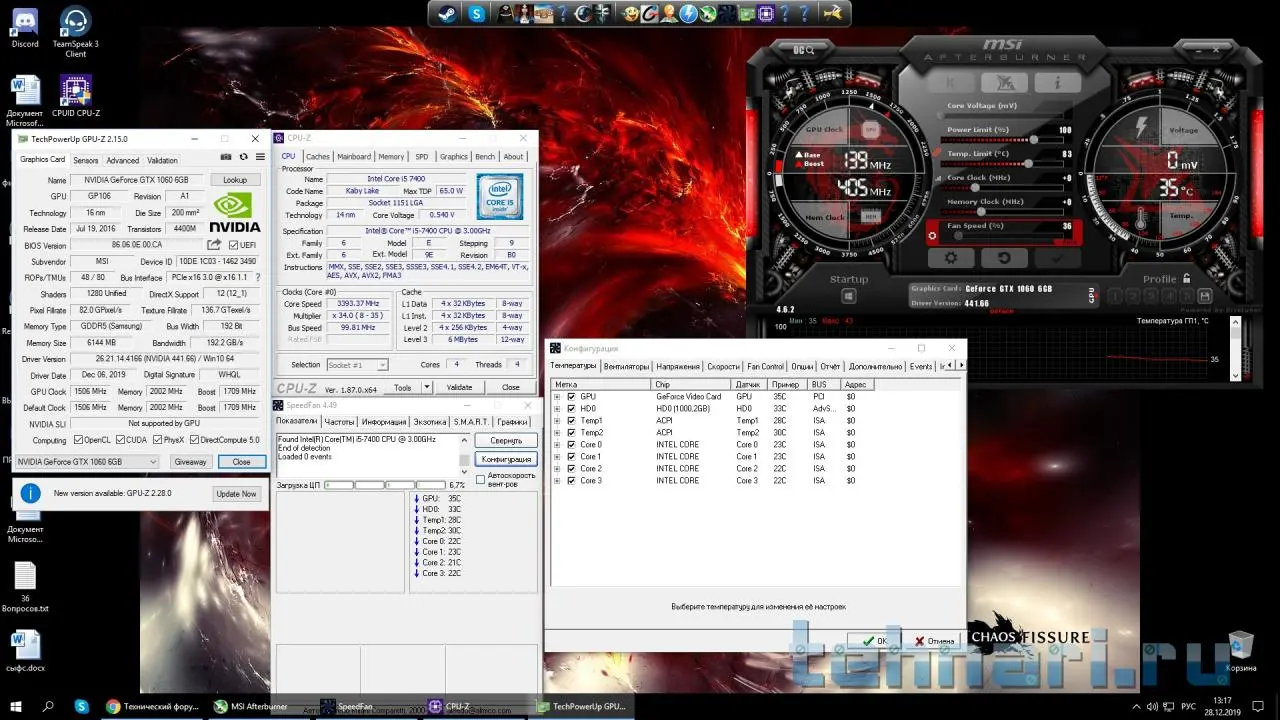Viewport: 1280px width, 720px height.
Task: Open MSI Afterburner settings gear button
Action: pos(950,258)
